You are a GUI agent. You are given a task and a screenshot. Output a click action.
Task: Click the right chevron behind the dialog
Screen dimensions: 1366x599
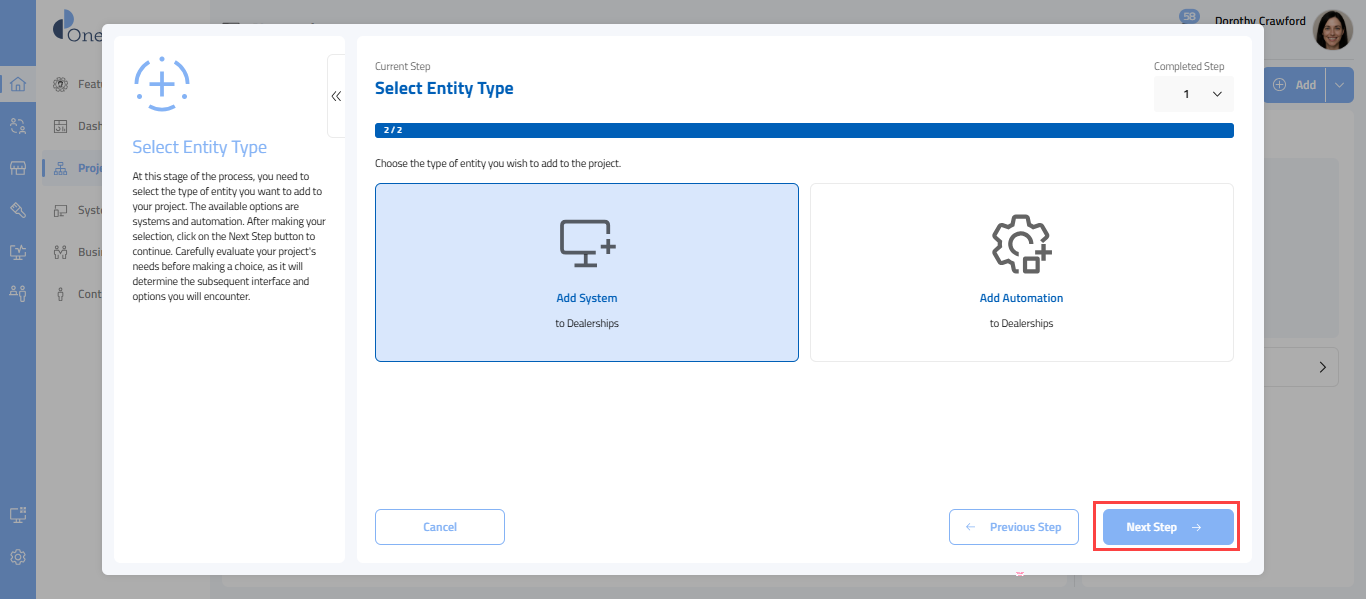click(1322, 368)
